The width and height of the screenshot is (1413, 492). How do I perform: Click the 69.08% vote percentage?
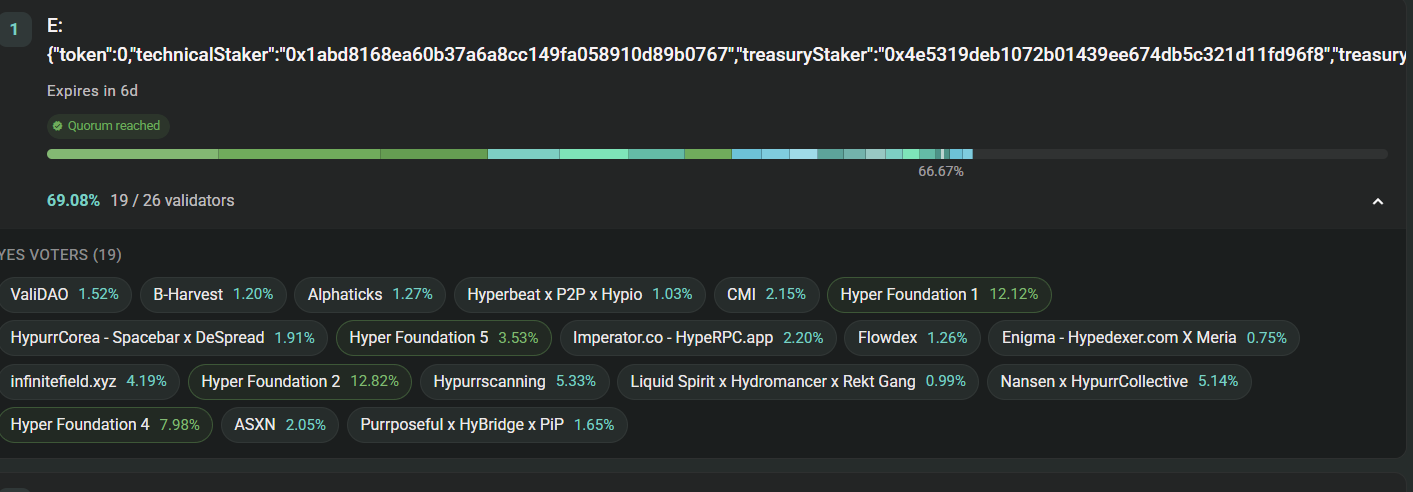coord(73,200)
